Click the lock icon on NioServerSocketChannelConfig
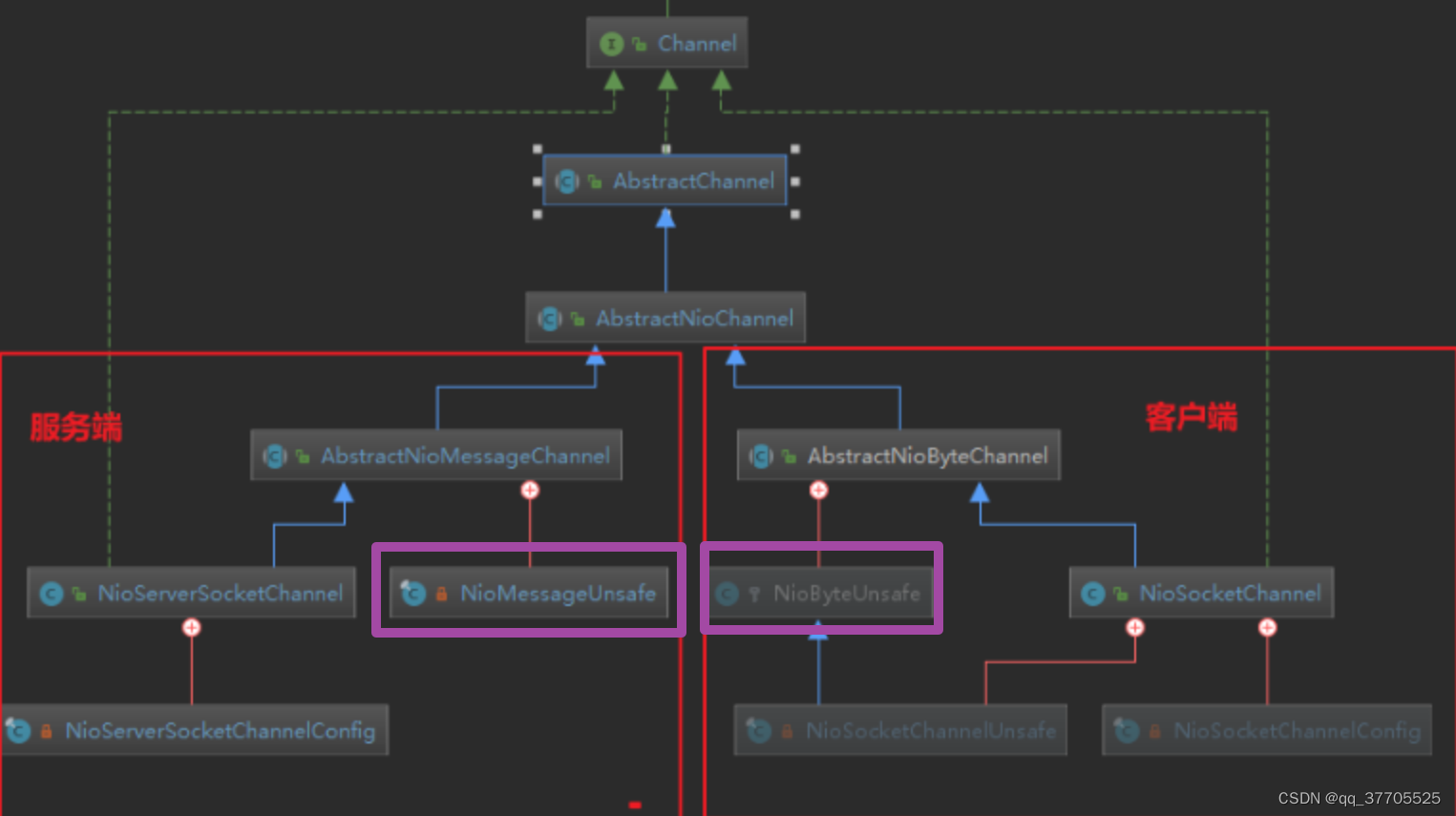This screenshot has height=816, width=1456. tap(45, 731)
